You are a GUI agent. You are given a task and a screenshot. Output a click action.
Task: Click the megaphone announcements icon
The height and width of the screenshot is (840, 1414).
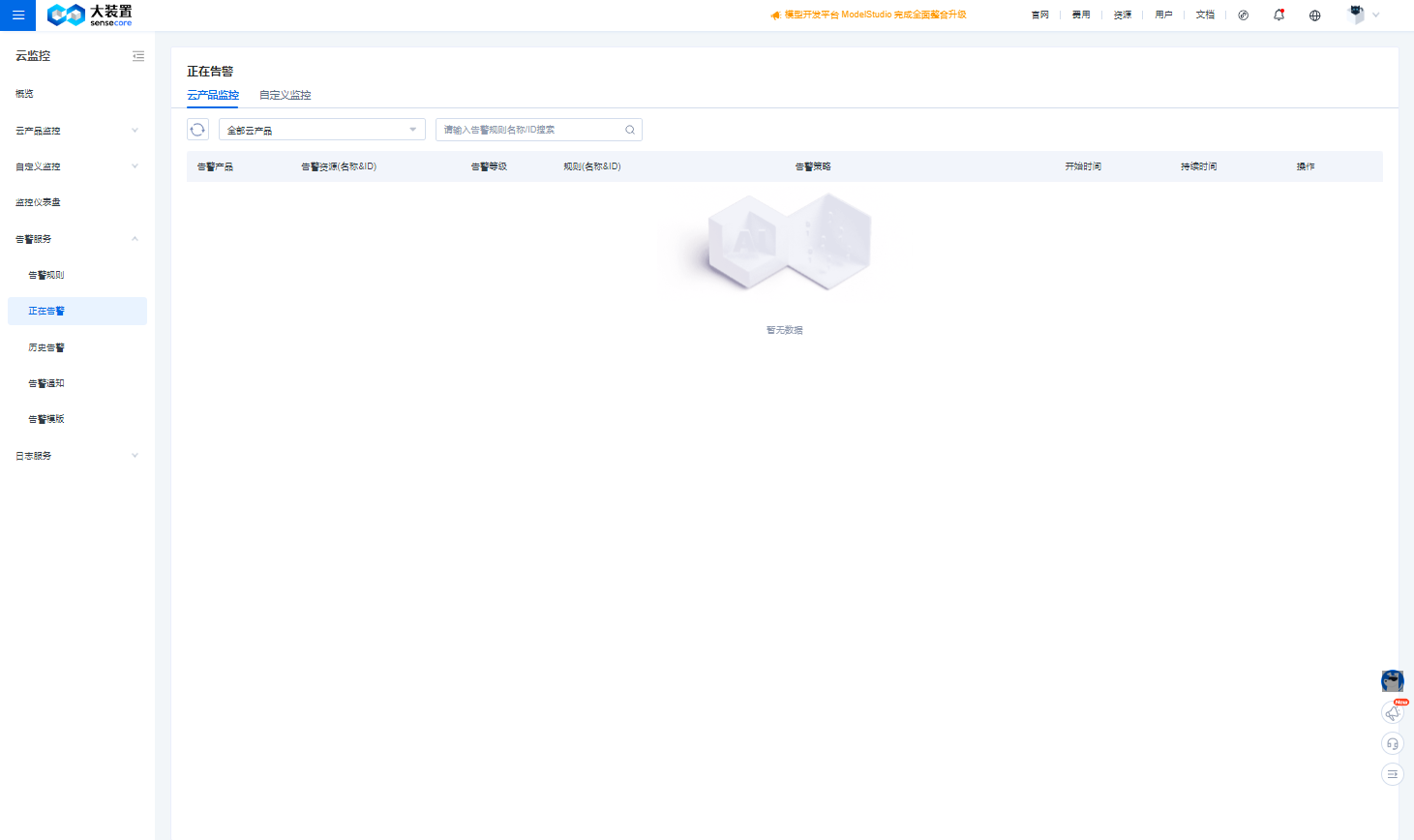[1392, 713]
